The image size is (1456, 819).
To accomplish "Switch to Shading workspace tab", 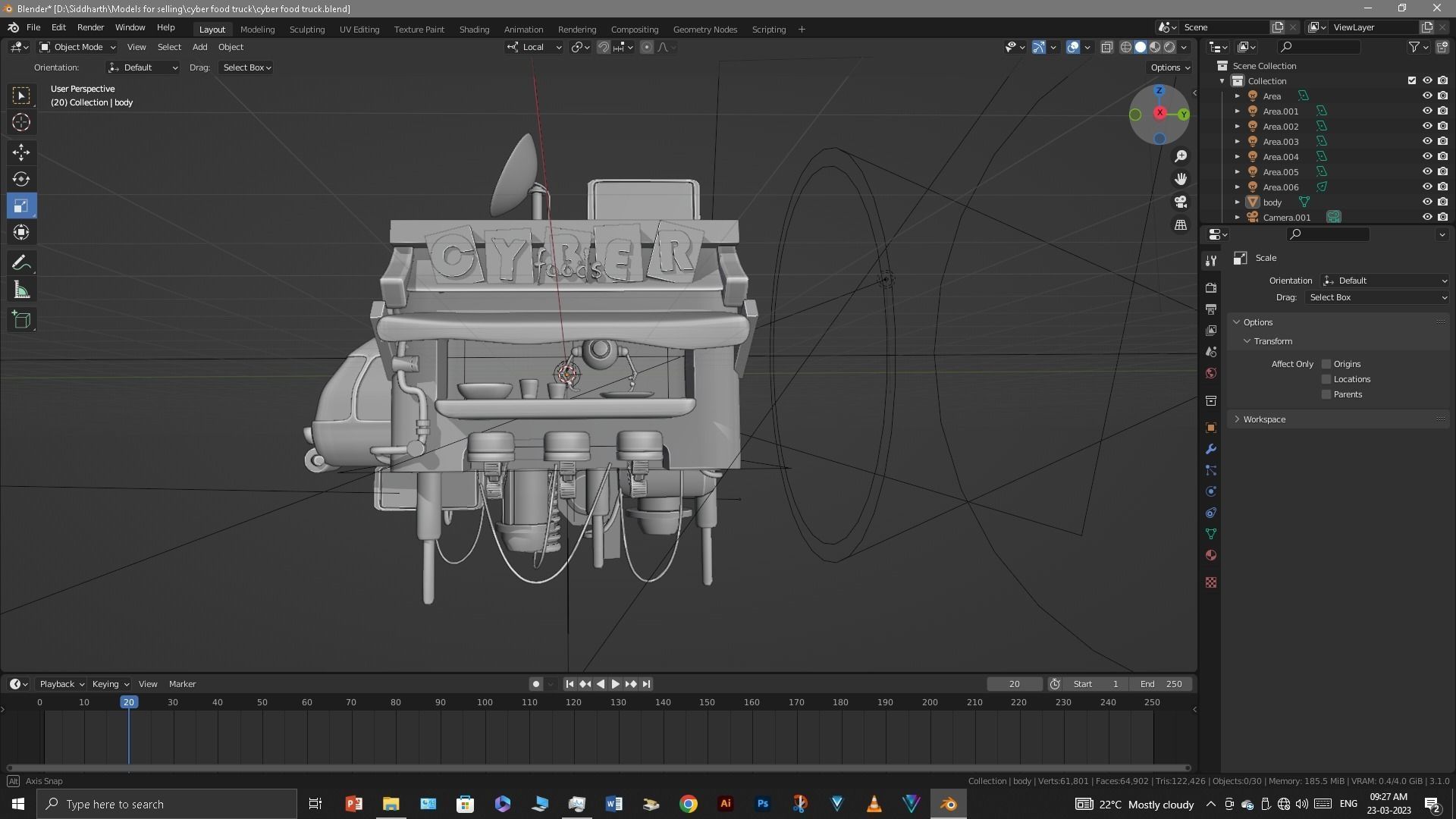I will (x=474, y=30).
